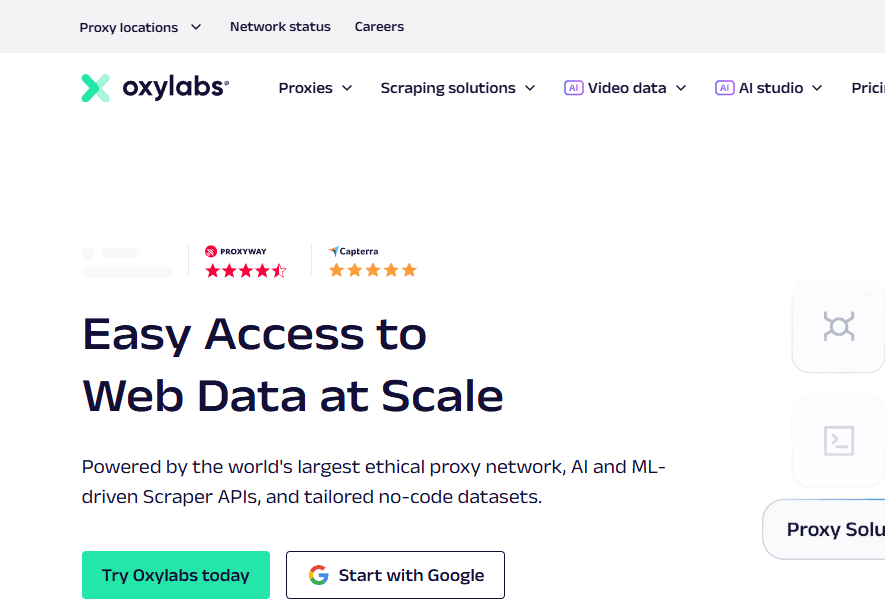The image size is (885, 603).
Task: Click the Capterra rating logo
Action: [x=353, y=251]
